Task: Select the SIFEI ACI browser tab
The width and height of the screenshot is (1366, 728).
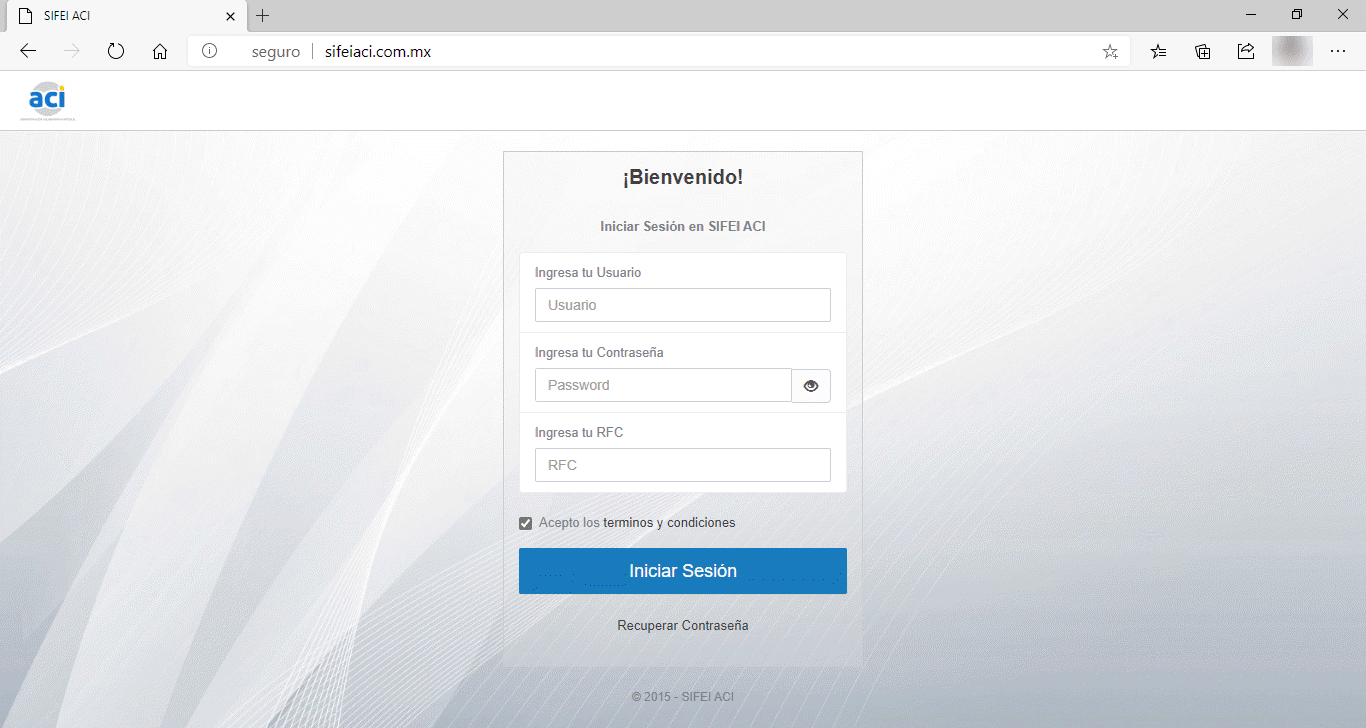Action: click(x=120, y=16)
